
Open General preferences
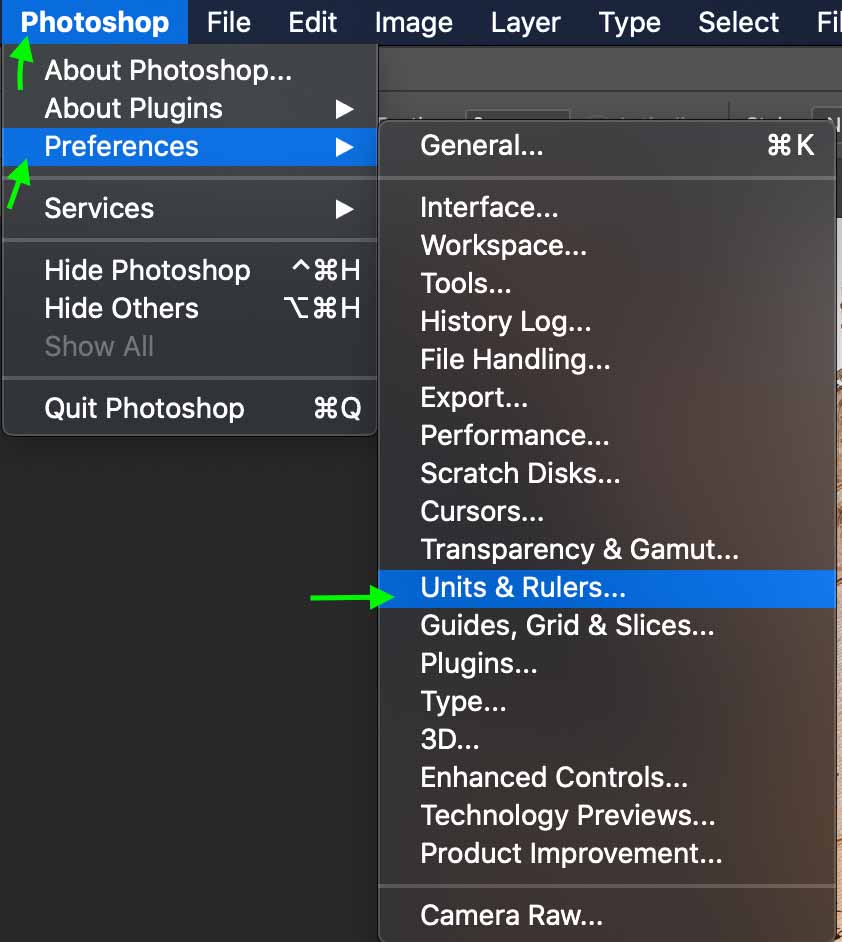coord(607,145)
